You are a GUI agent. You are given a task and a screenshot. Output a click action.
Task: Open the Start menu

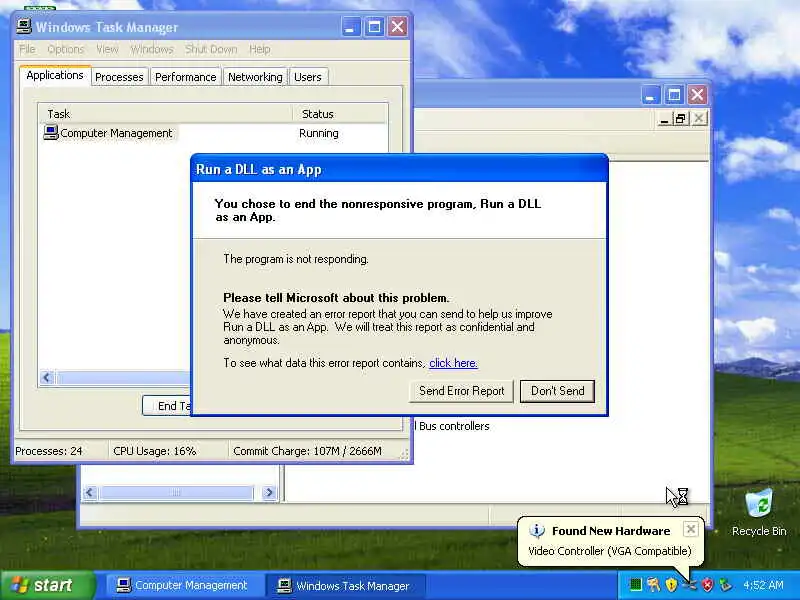(x=47, y=585)
